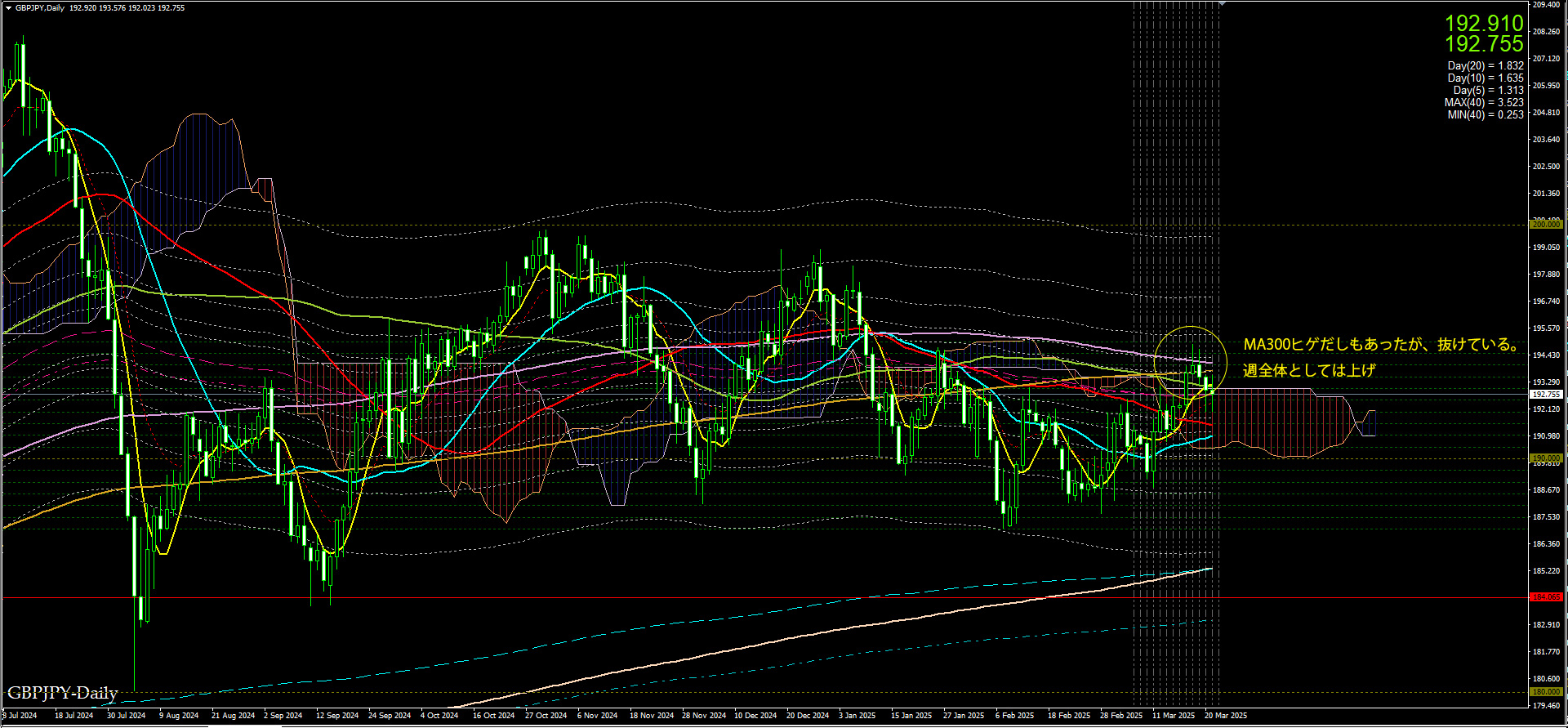This screenshot has height=728, width=1568.
Task: Click the 18 Jul 2024 date label
Action: tap(73, 716)
